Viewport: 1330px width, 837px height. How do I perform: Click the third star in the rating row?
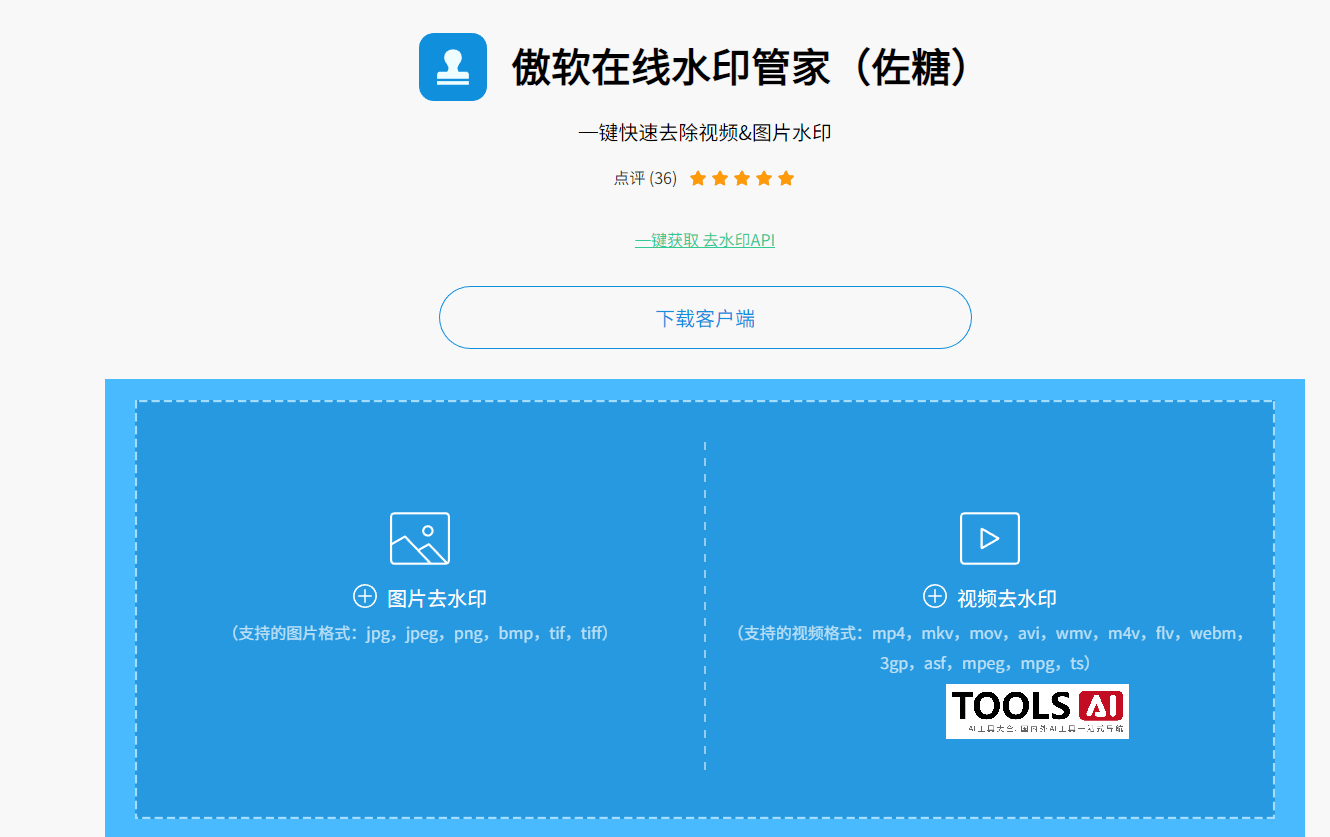click(742, 177)
